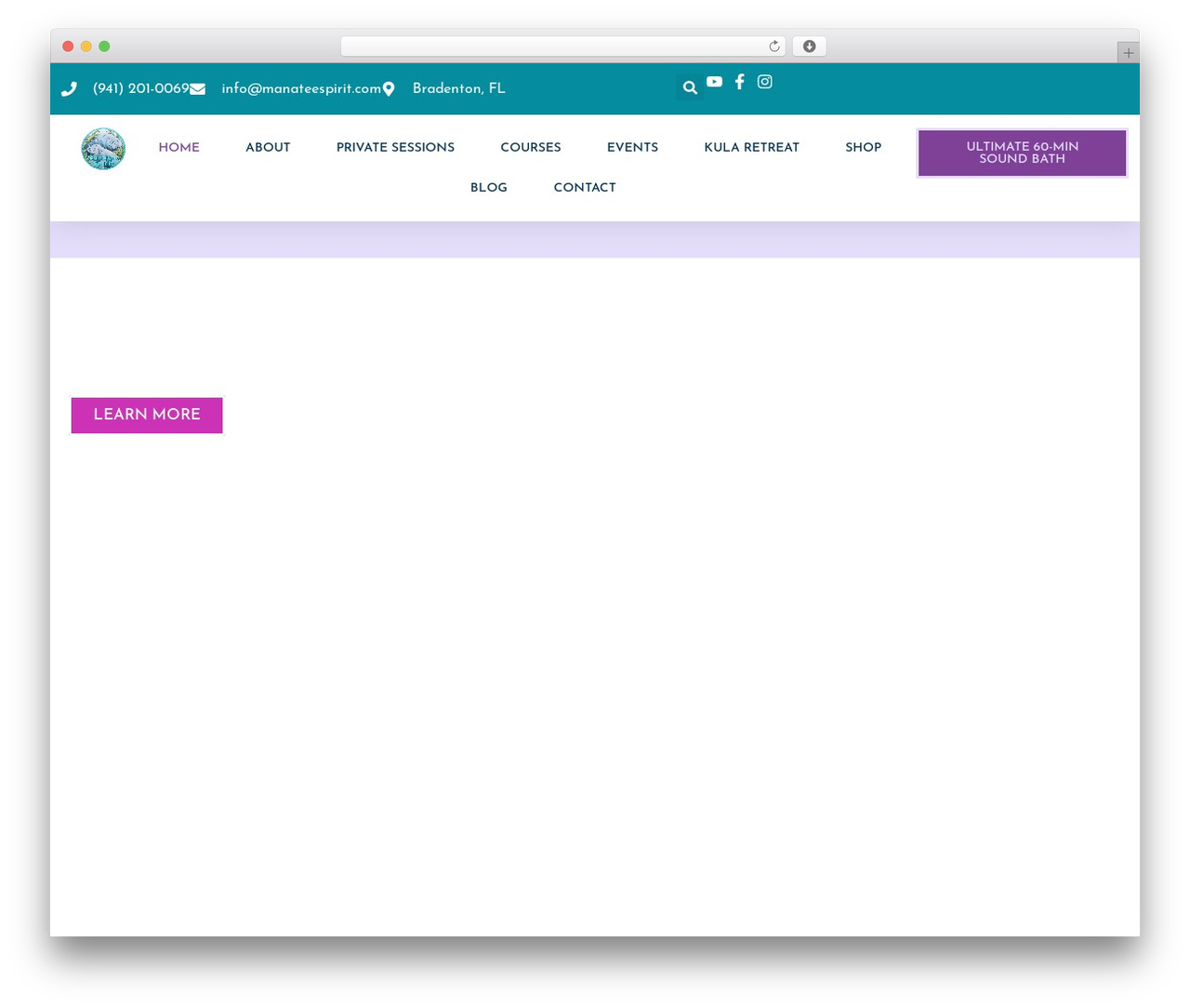The image size is (1190, 1008).
Task: Open the YouTube channel icon
Action: pos(714,82)
